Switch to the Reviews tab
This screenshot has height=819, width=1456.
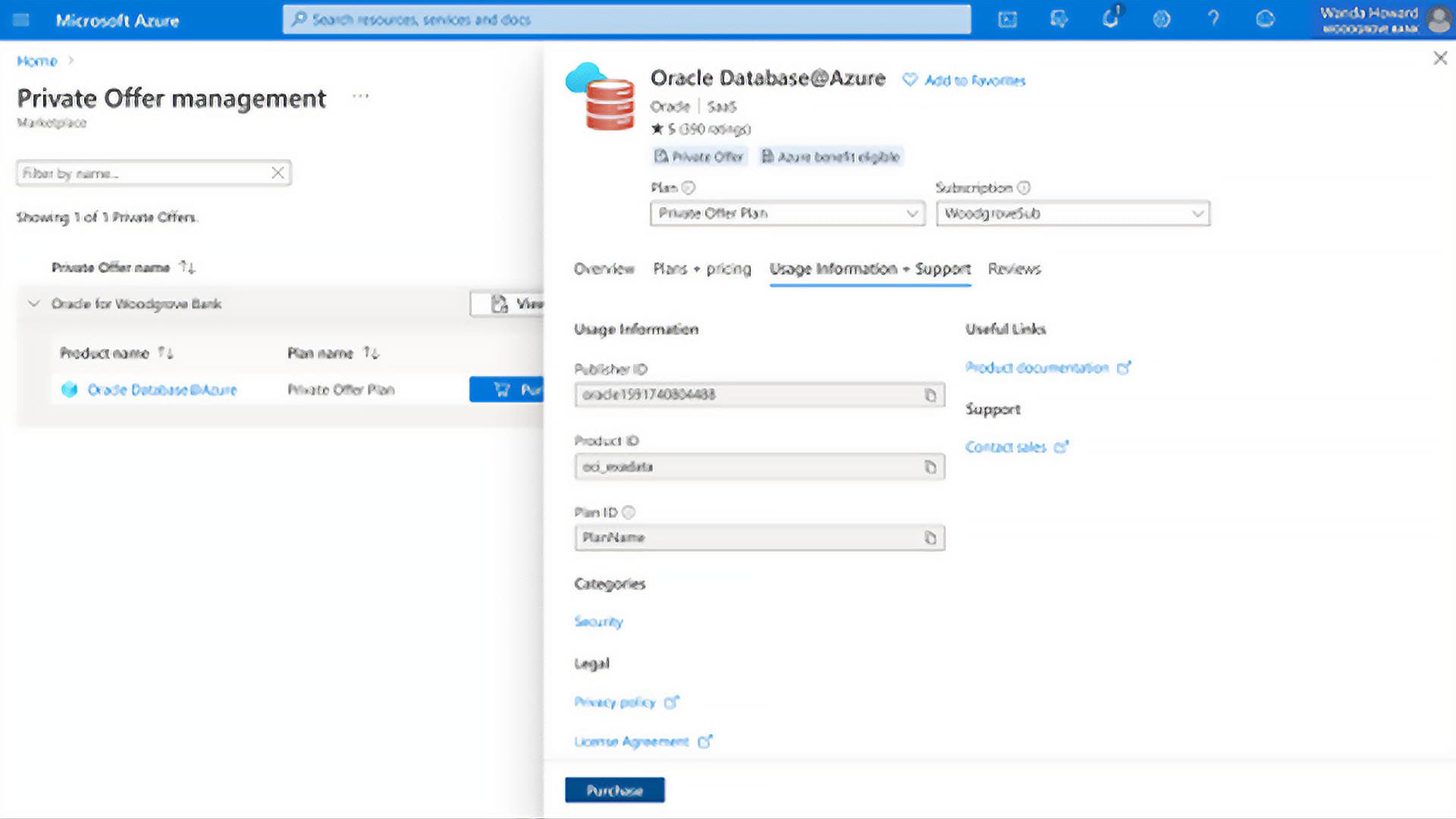coord(1014,269)
